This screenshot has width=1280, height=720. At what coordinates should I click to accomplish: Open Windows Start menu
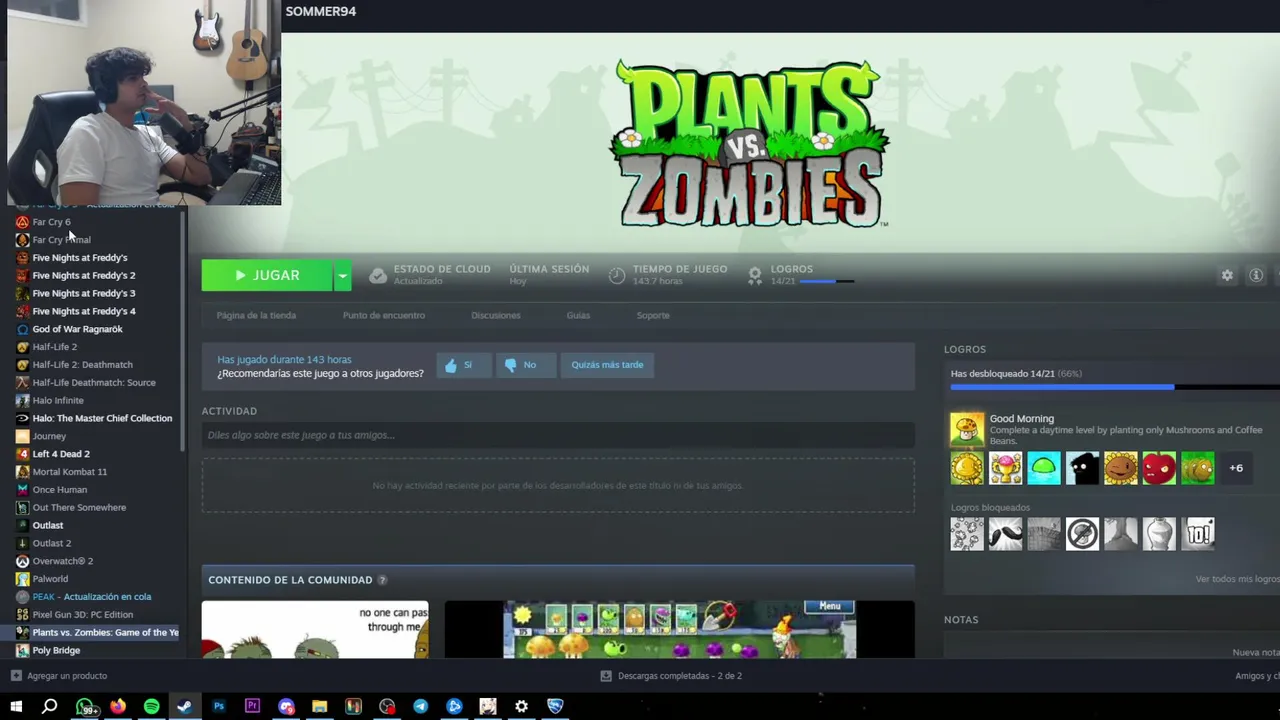point(16,706)
